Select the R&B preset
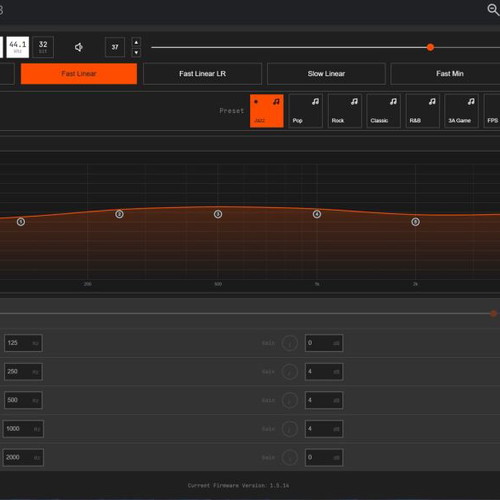The width and height of the screenshot is (500, 500). click(x=422, y=111)
